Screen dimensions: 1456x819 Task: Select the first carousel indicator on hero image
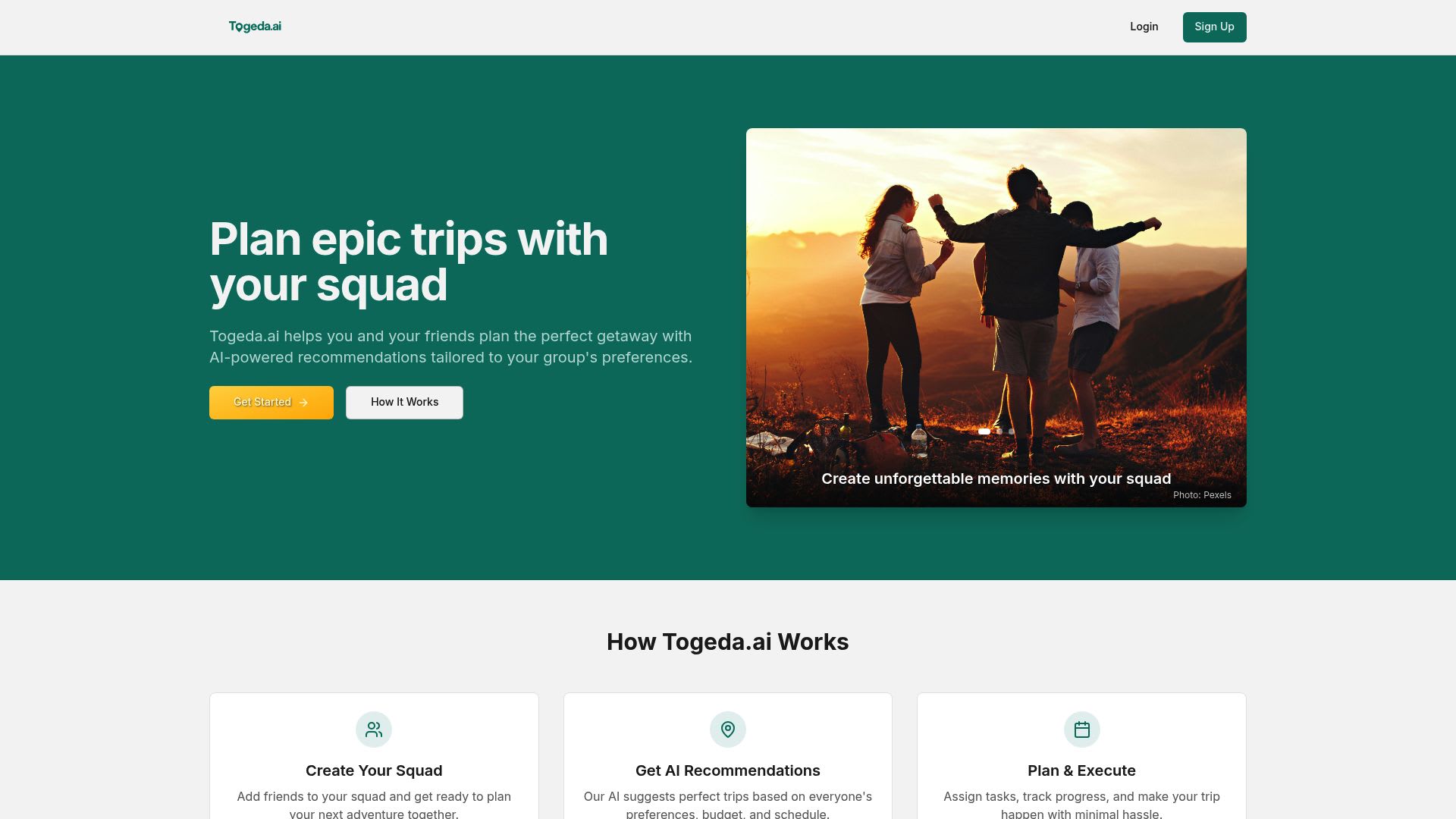pyautogui.click(x=984, y=431)
